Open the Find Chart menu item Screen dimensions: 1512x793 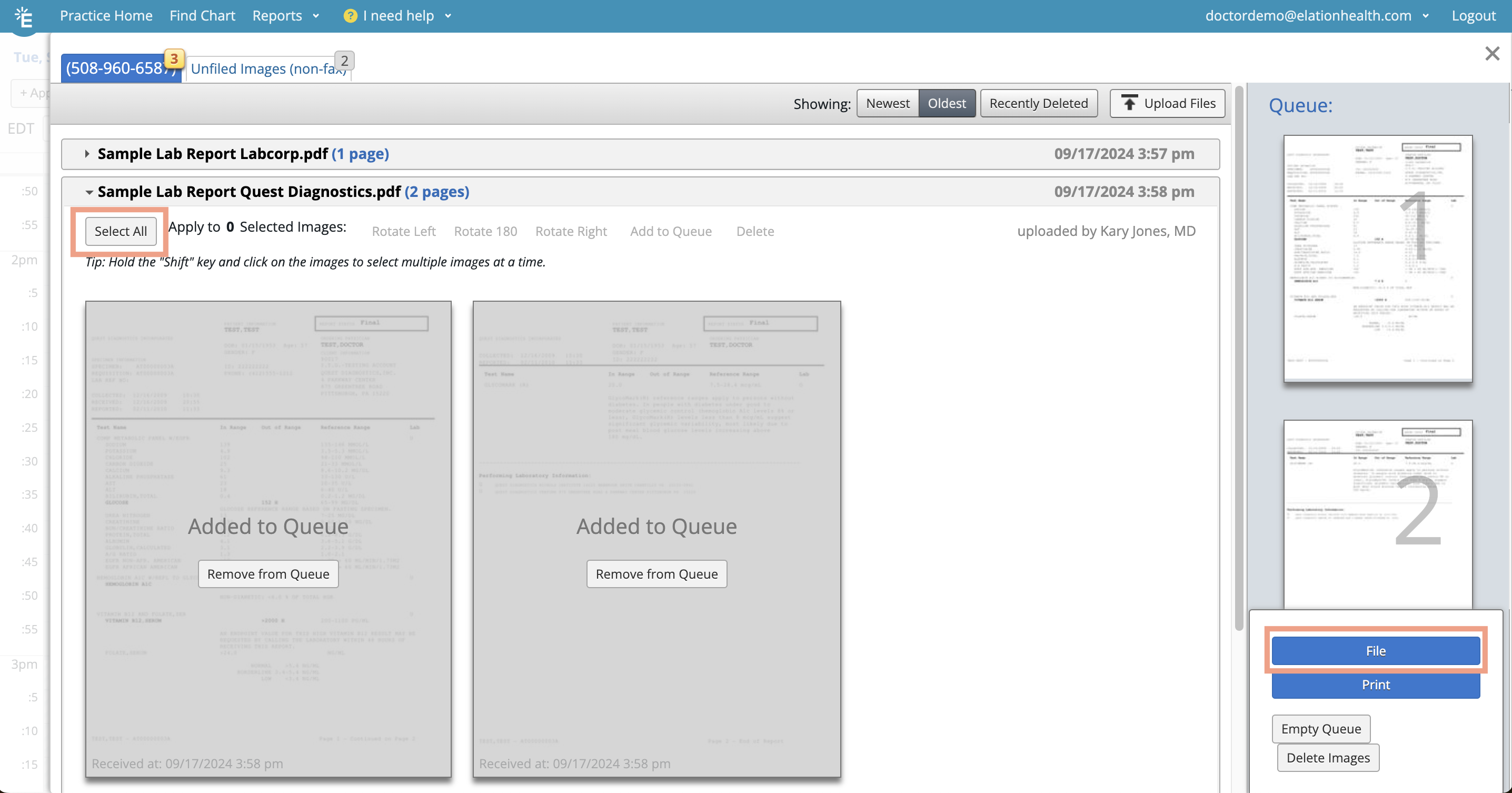(202, 15)
